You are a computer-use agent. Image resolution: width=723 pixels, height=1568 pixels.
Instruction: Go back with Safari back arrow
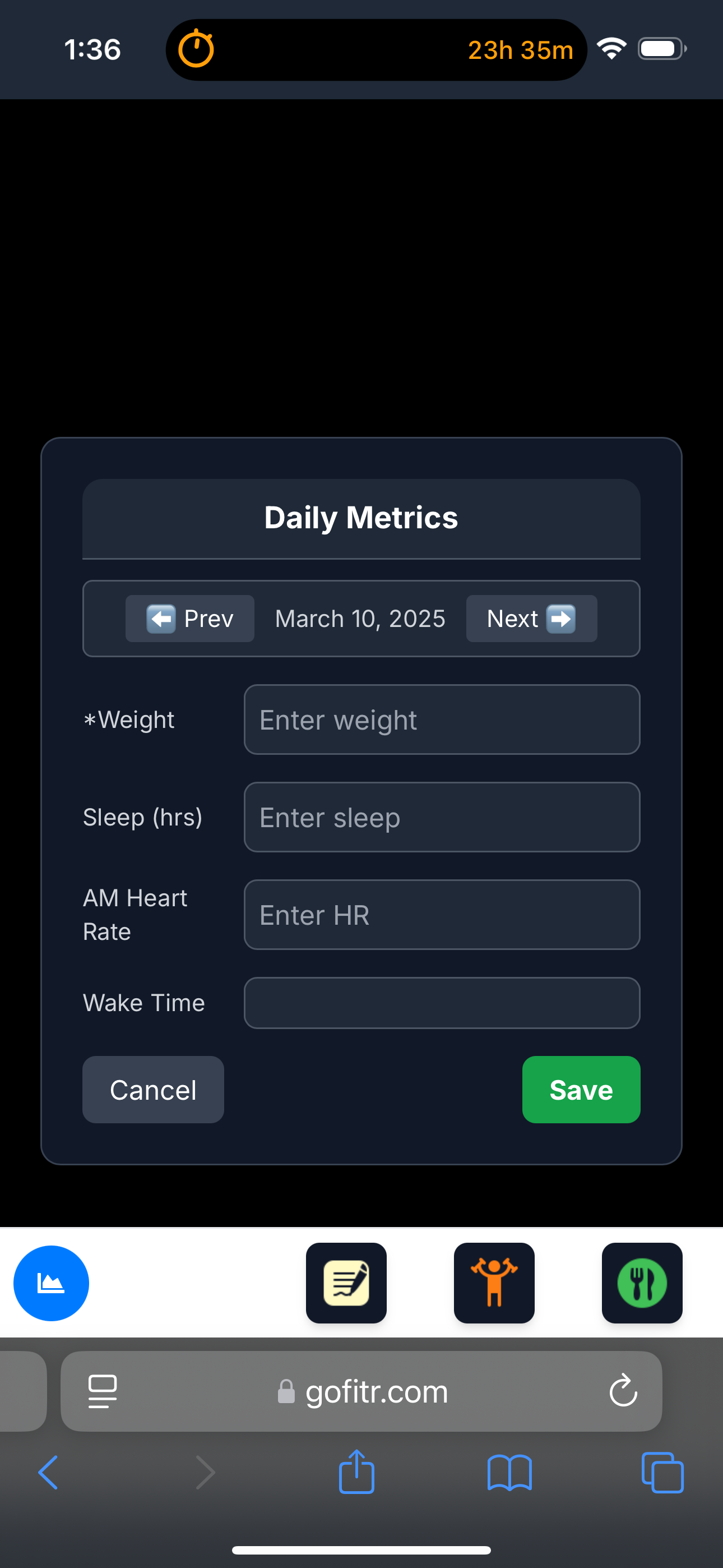(x=49, y=1473)
